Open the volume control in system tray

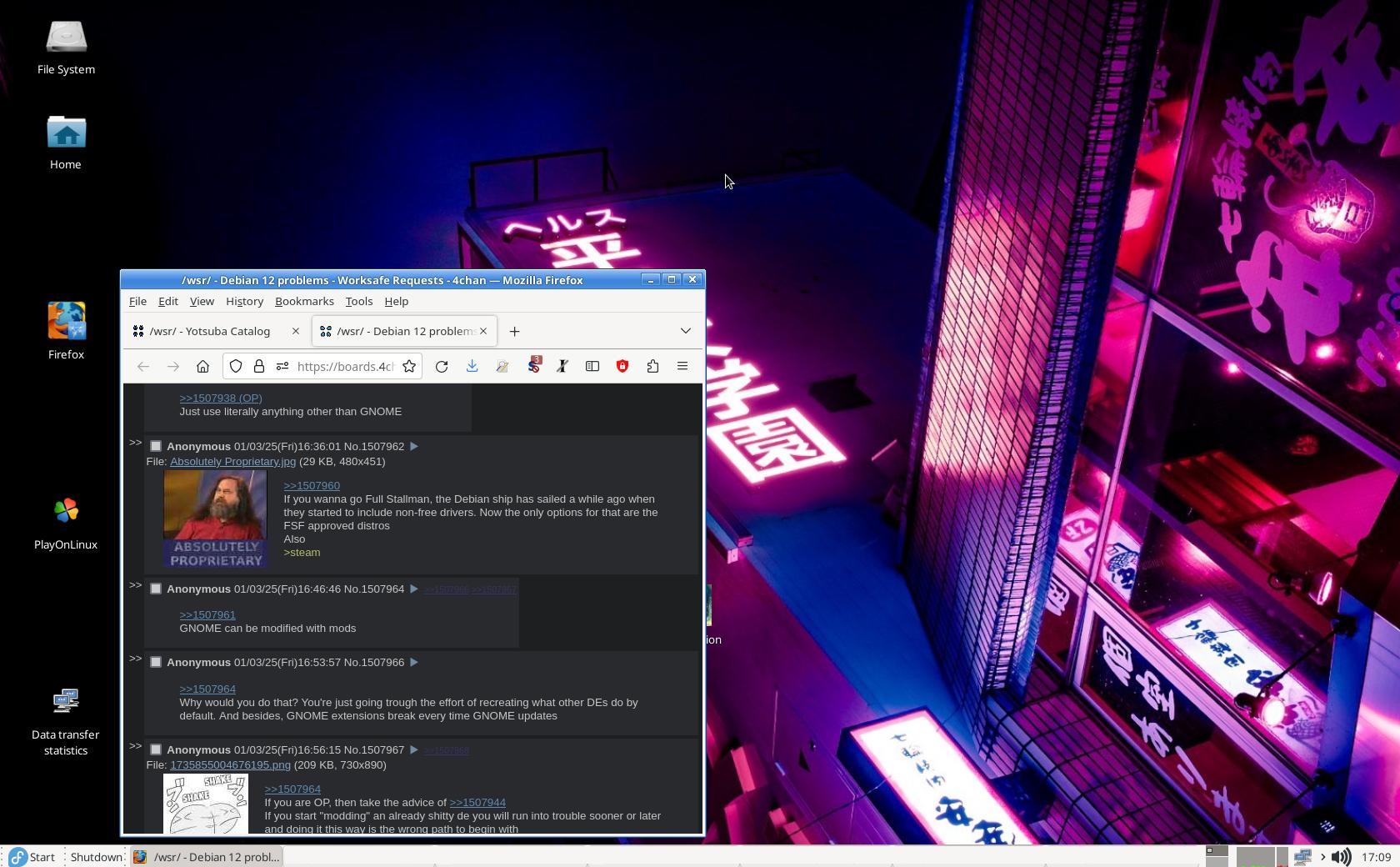point(1340,857)
